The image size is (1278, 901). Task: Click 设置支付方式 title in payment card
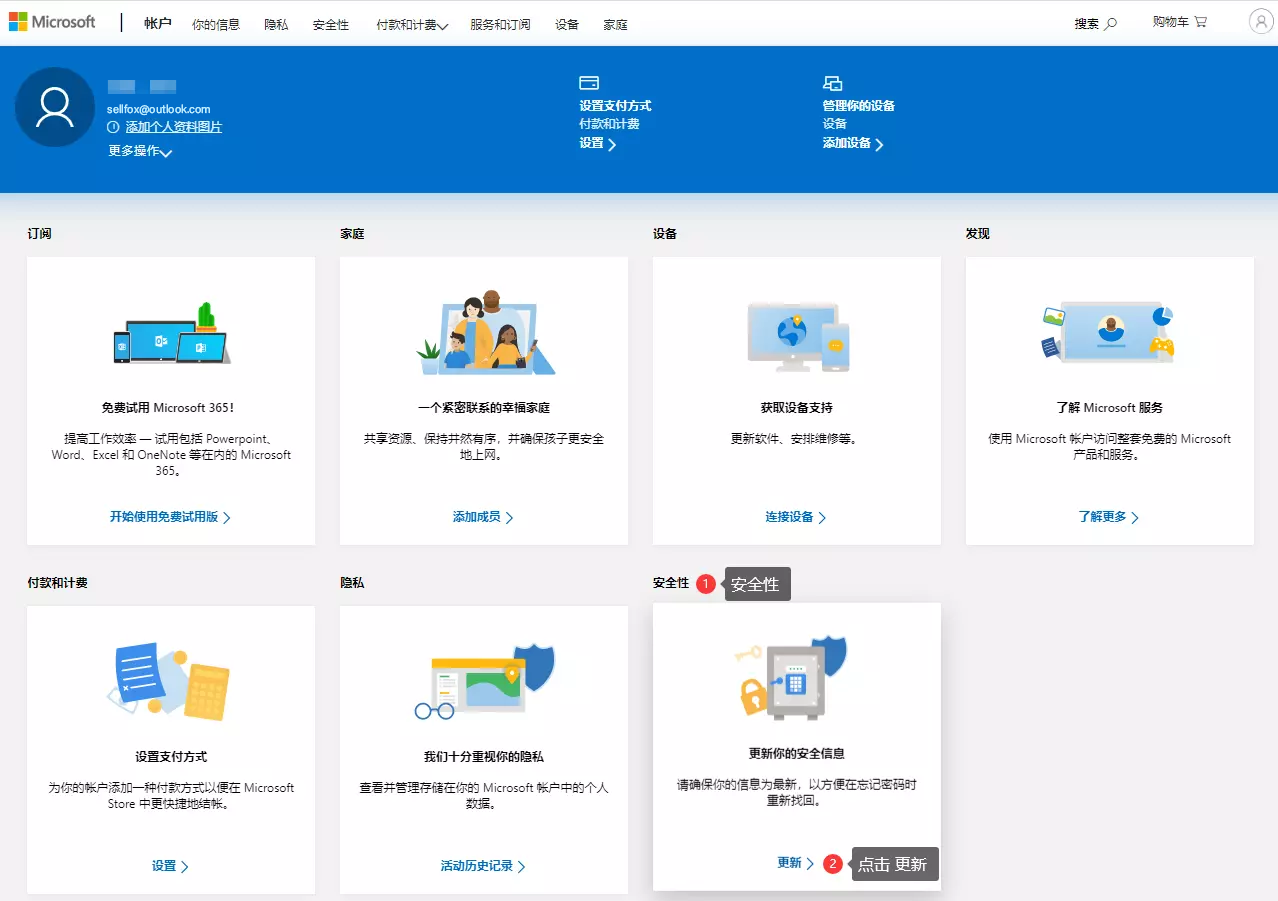pyautogui.click(x=171, y=757)
